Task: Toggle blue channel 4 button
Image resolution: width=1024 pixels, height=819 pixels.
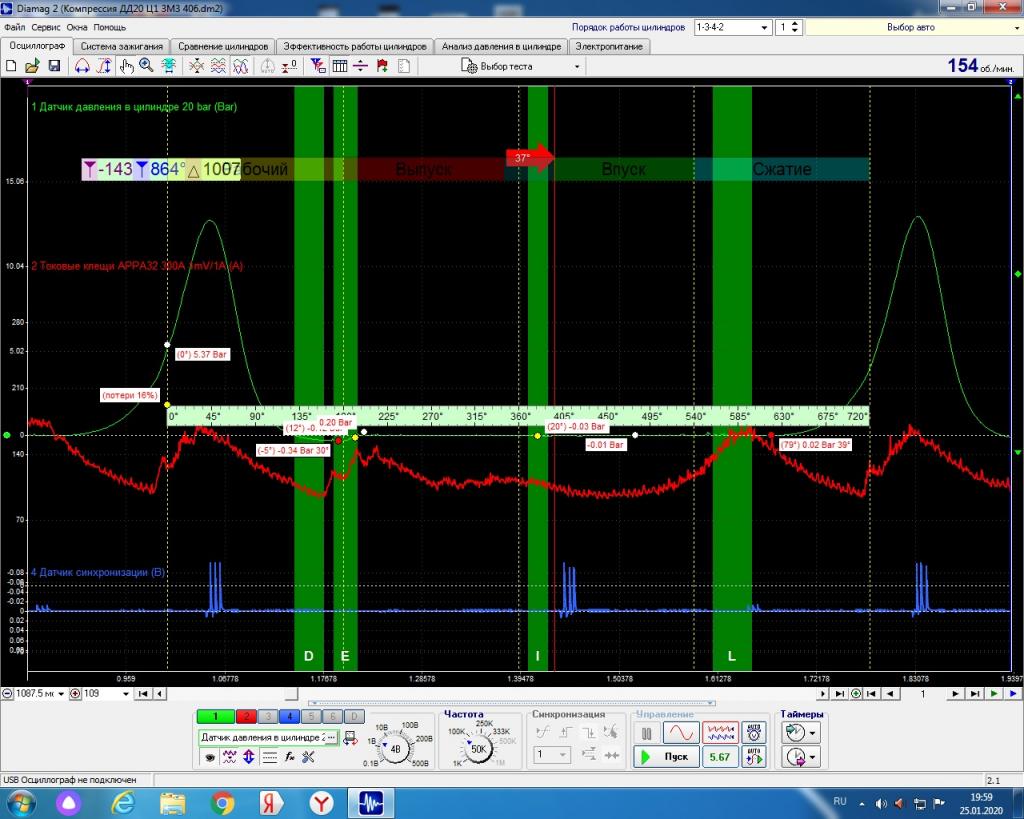Action: [289, 716]
